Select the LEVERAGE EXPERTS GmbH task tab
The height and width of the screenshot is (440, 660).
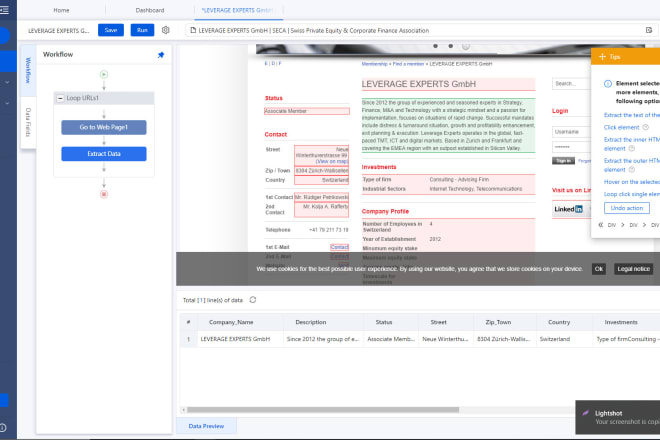239,10
